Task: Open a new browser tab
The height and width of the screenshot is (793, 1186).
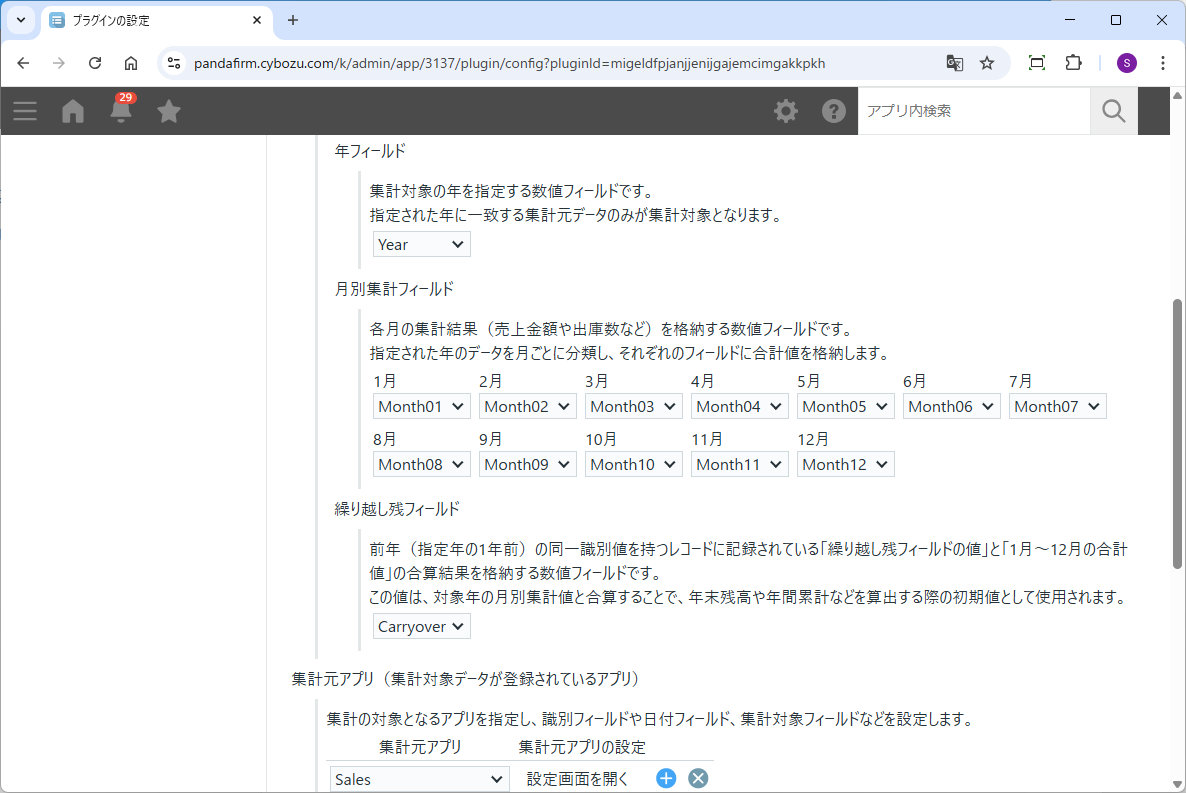Action: (x=293, y=20)
